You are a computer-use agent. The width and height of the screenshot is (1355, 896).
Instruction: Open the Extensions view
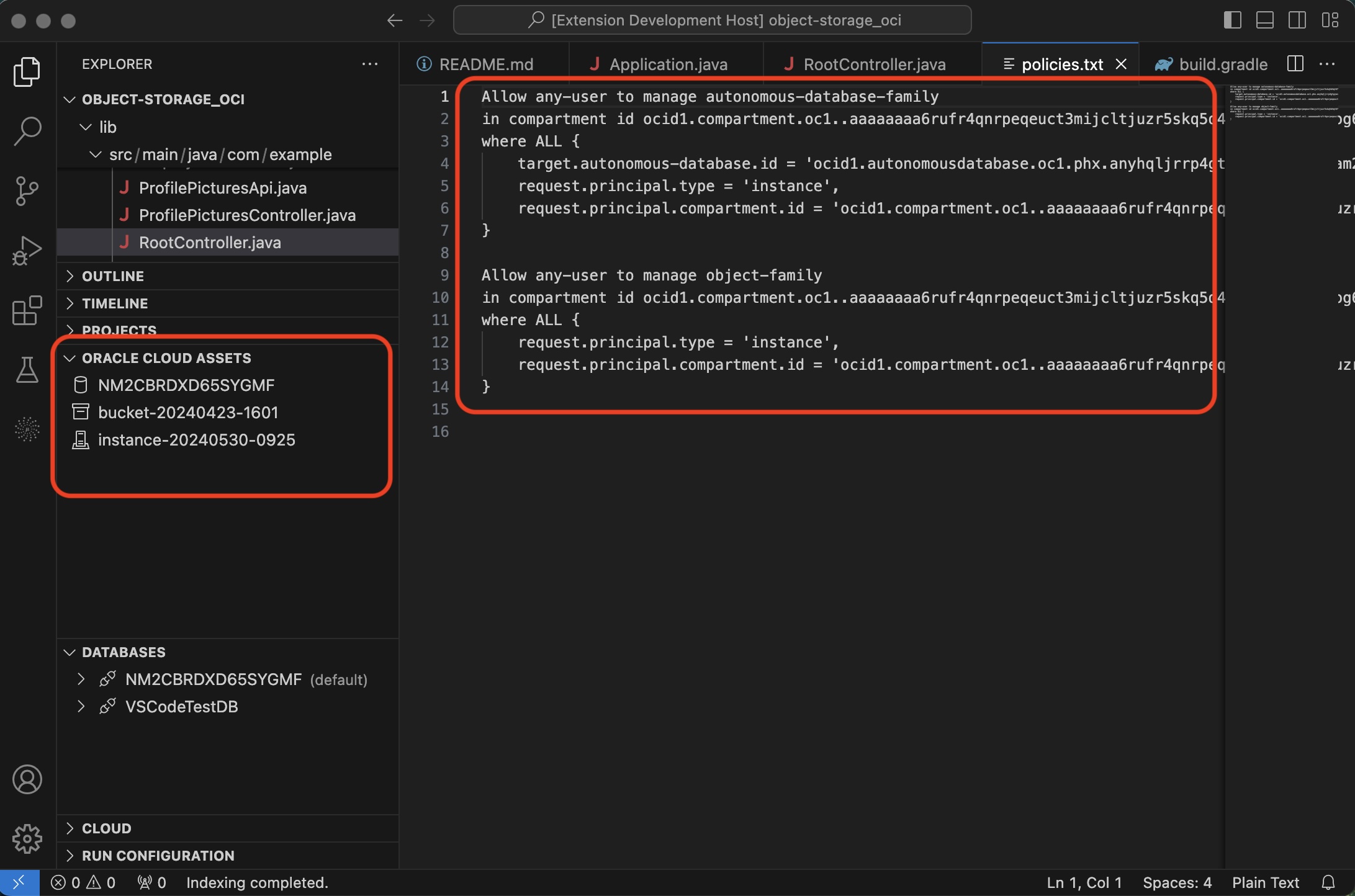point(27,310)
